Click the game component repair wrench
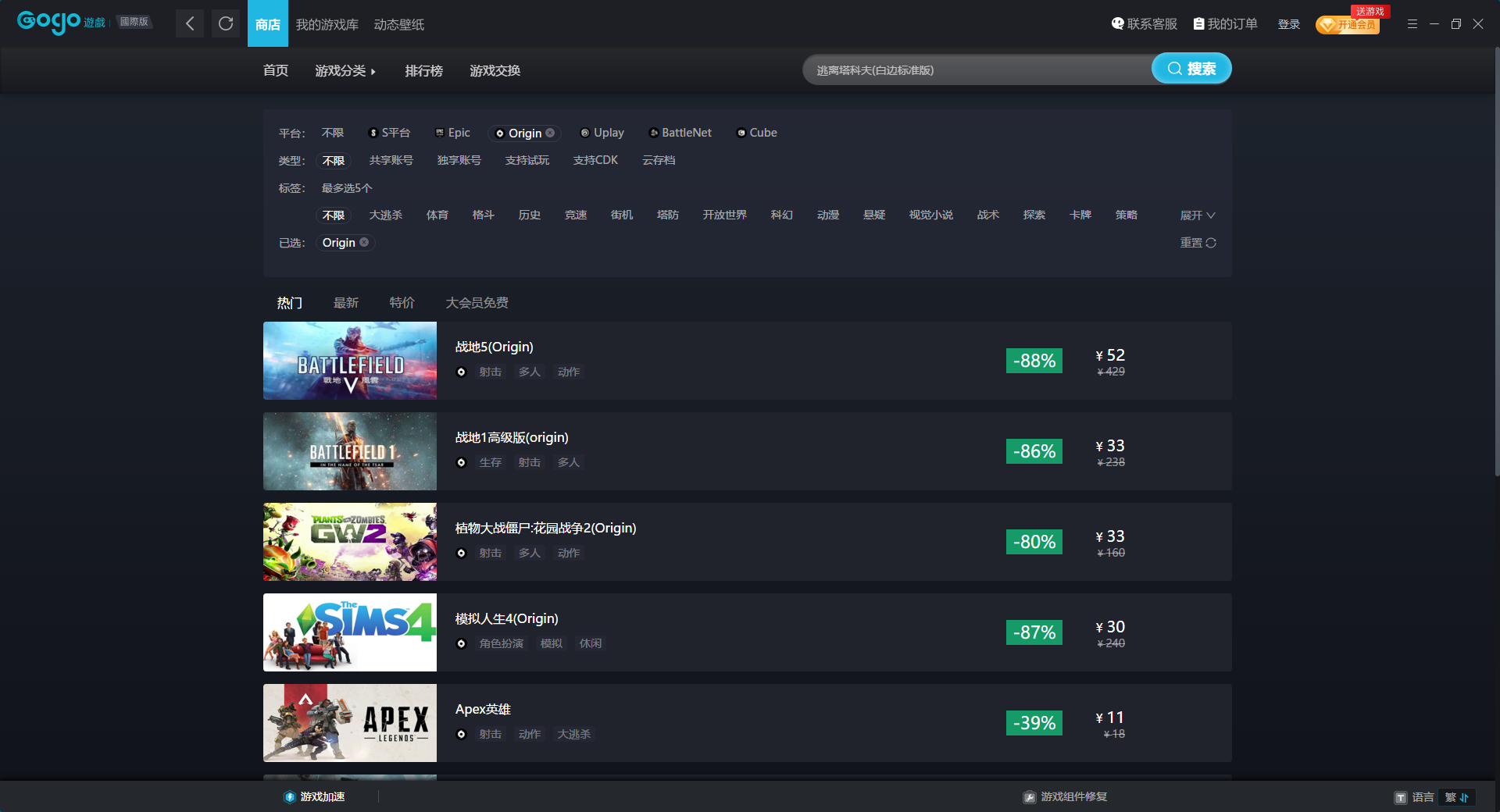The width and height of the screenshot is (1500, 812). click(x=1030, y=797)
